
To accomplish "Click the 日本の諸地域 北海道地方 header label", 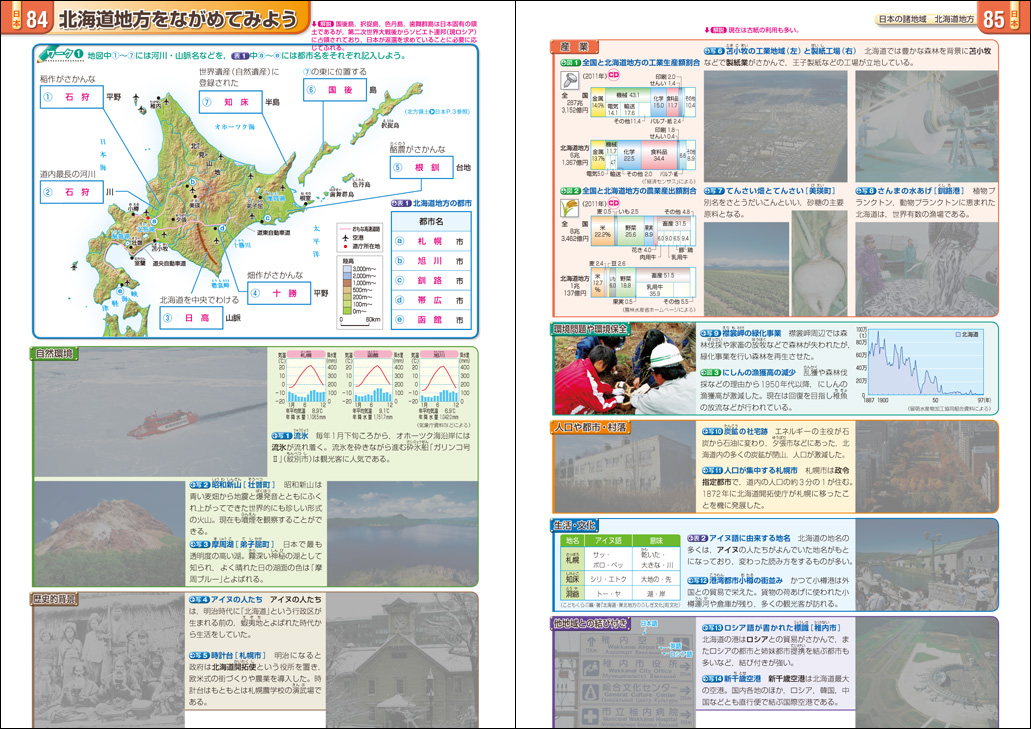I will (x=926, y=19).
